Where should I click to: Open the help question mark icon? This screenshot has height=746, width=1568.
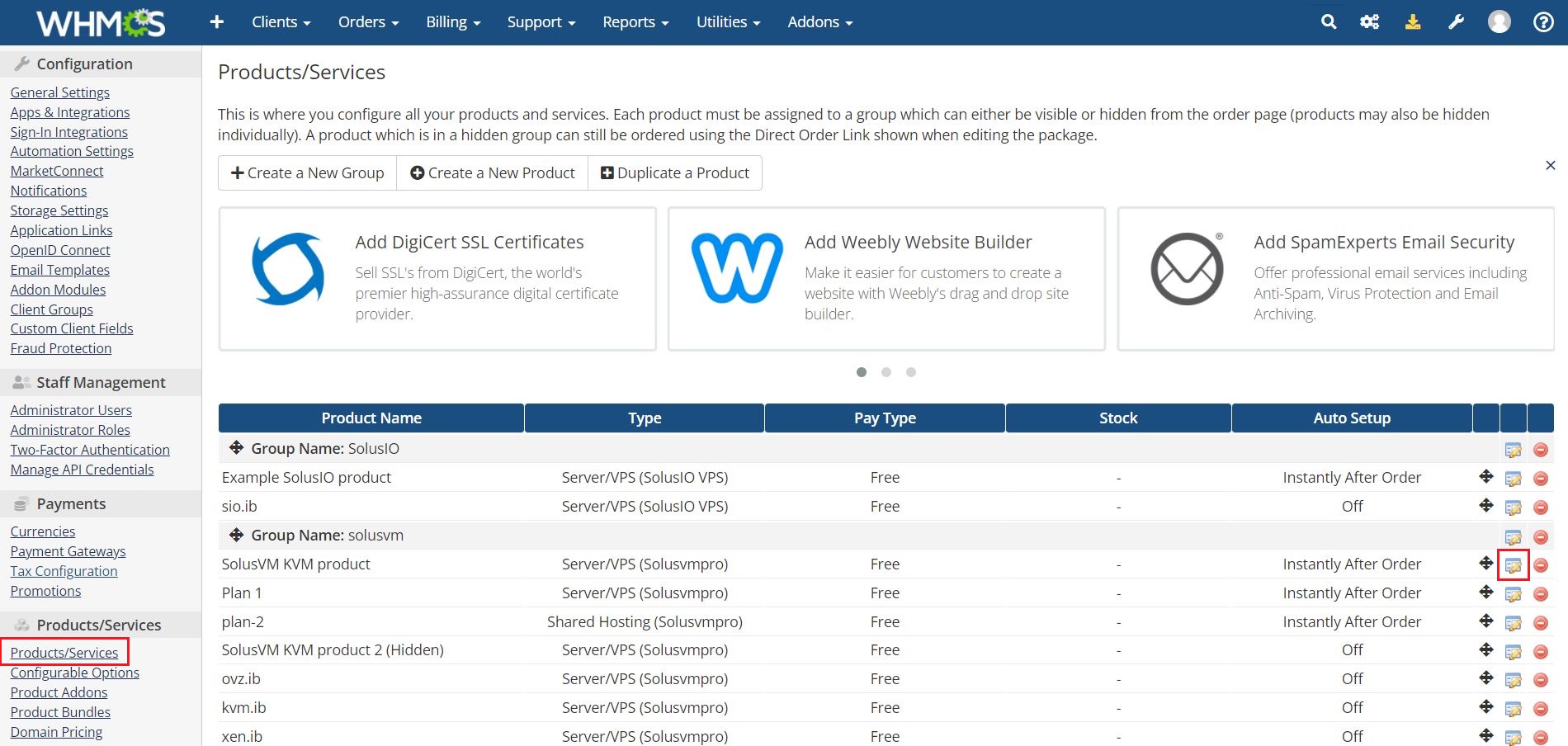click(1543, 22)
